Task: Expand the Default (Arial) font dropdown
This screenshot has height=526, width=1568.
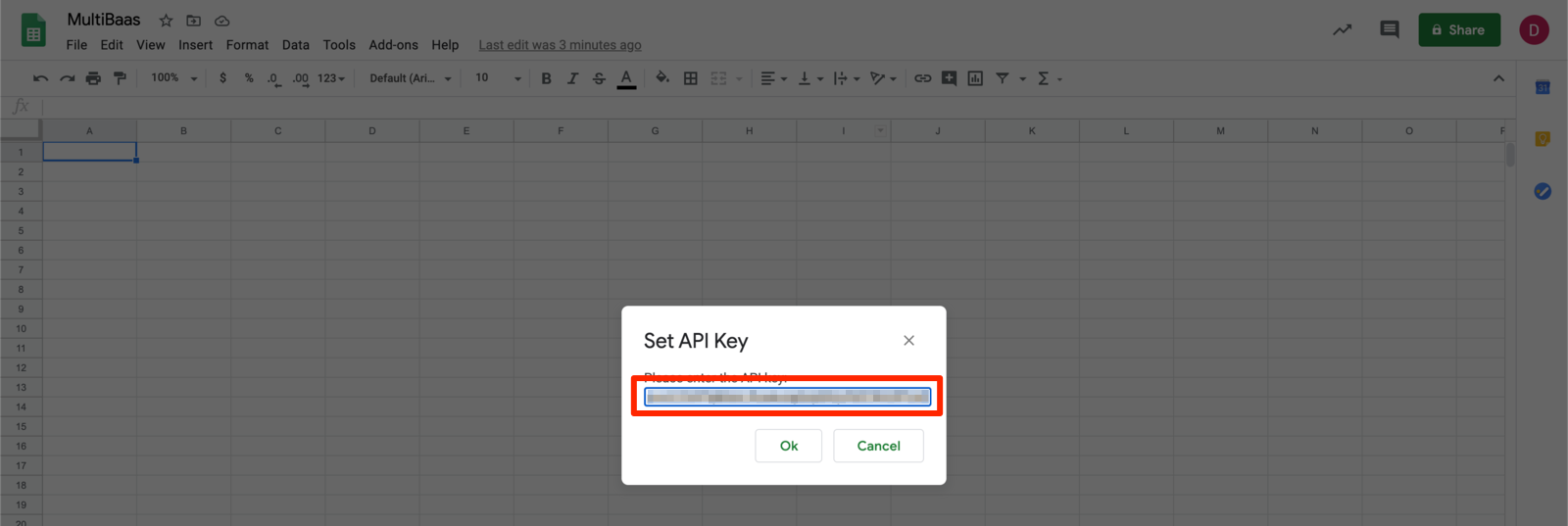Action: [410, 78]
